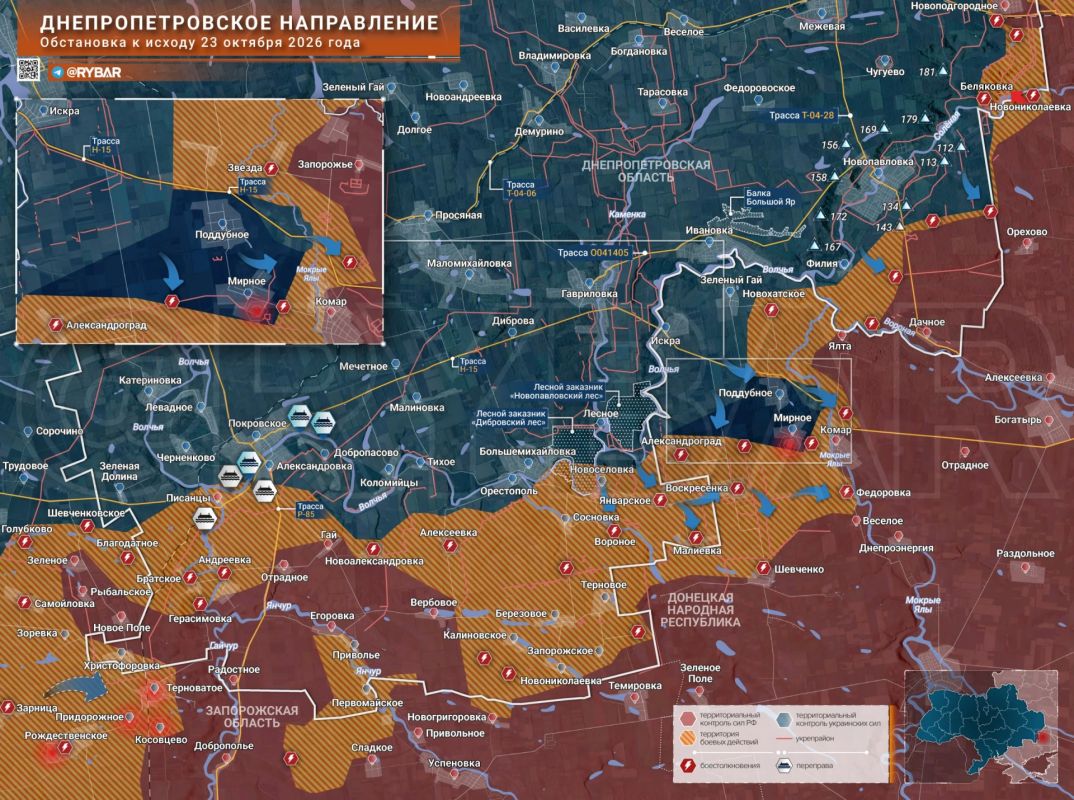The width and height of the screenshot is (1074, 800).
Task: Click the clash icon left of Александроград in inset
Action: click(x=56, y=325)
